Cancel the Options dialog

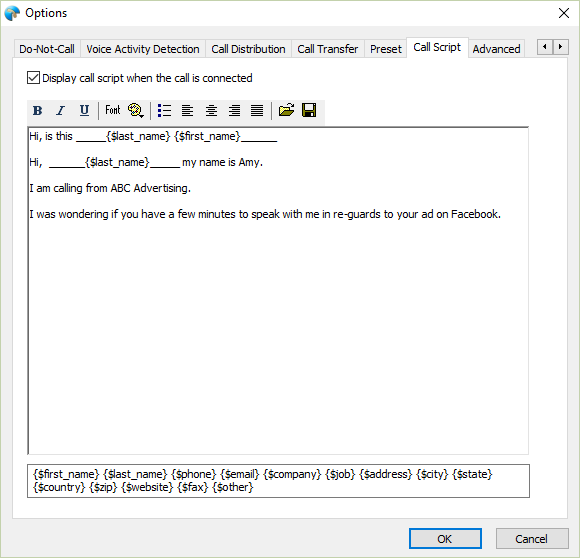(532, 538)
